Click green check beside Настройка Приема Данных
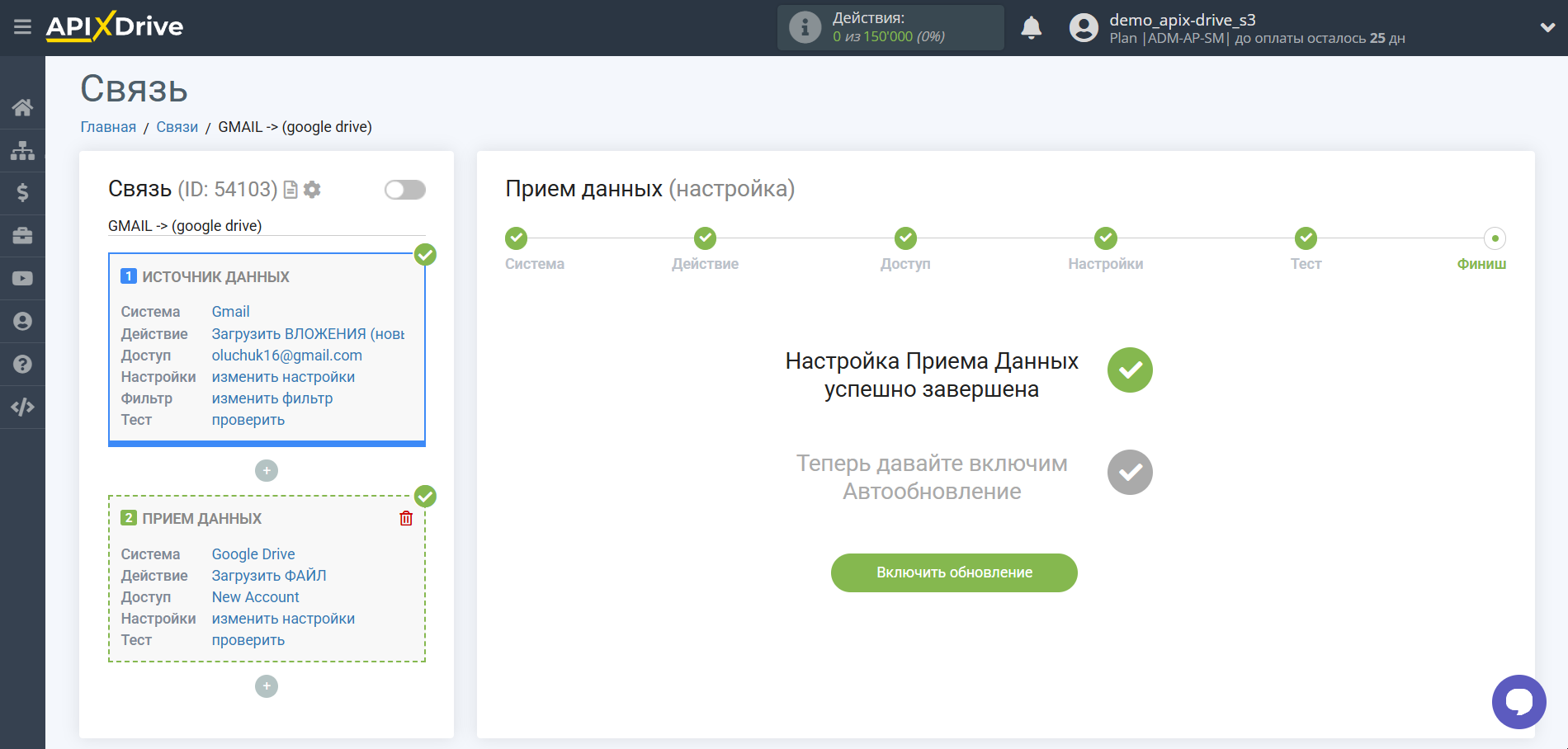Image resolution: width=1568 pixels, height=749 pixels. (1130, 370)
